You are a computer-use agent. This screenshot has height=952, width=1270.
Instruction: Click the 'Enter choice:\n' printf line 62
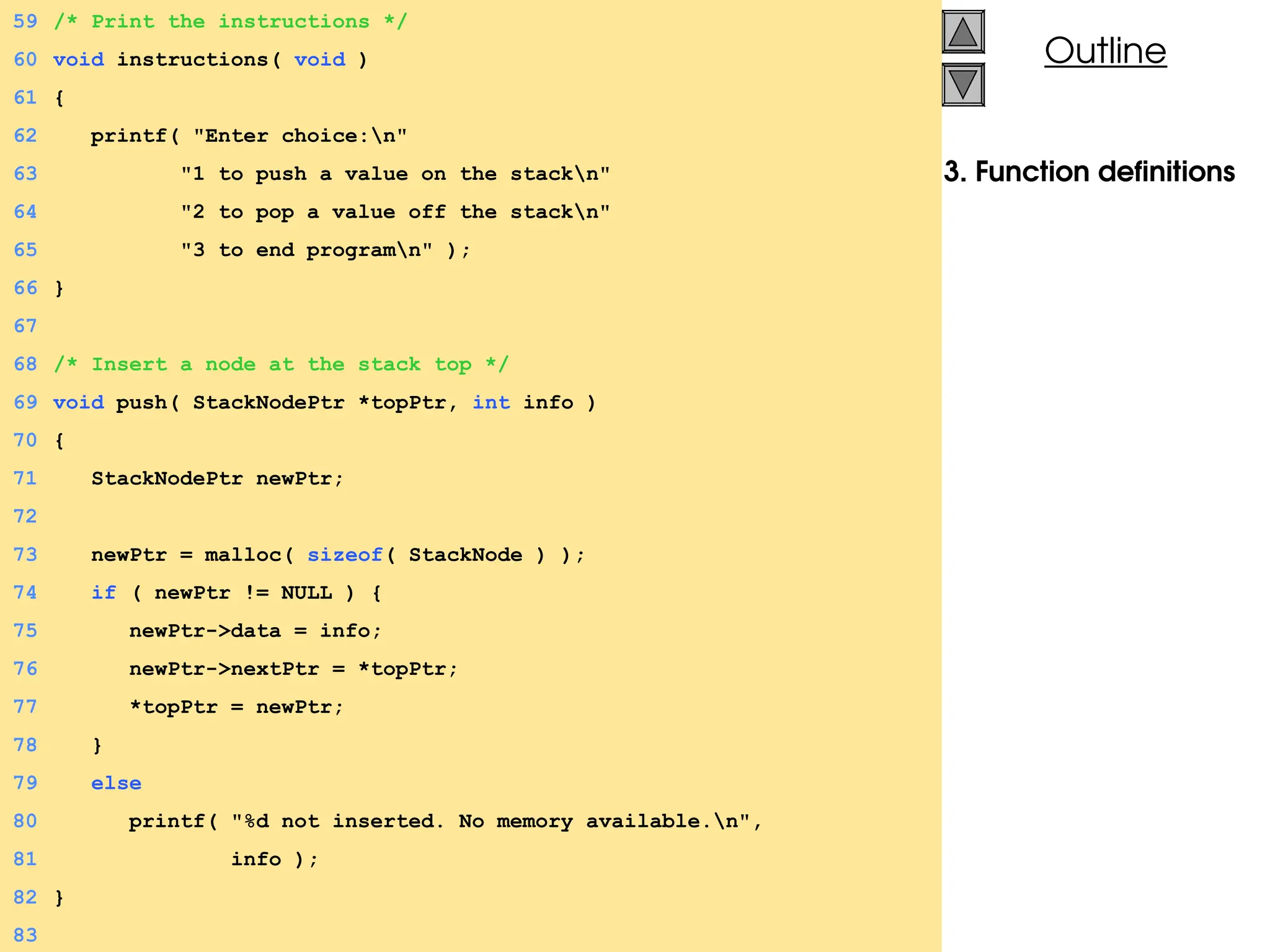point(249,136)
